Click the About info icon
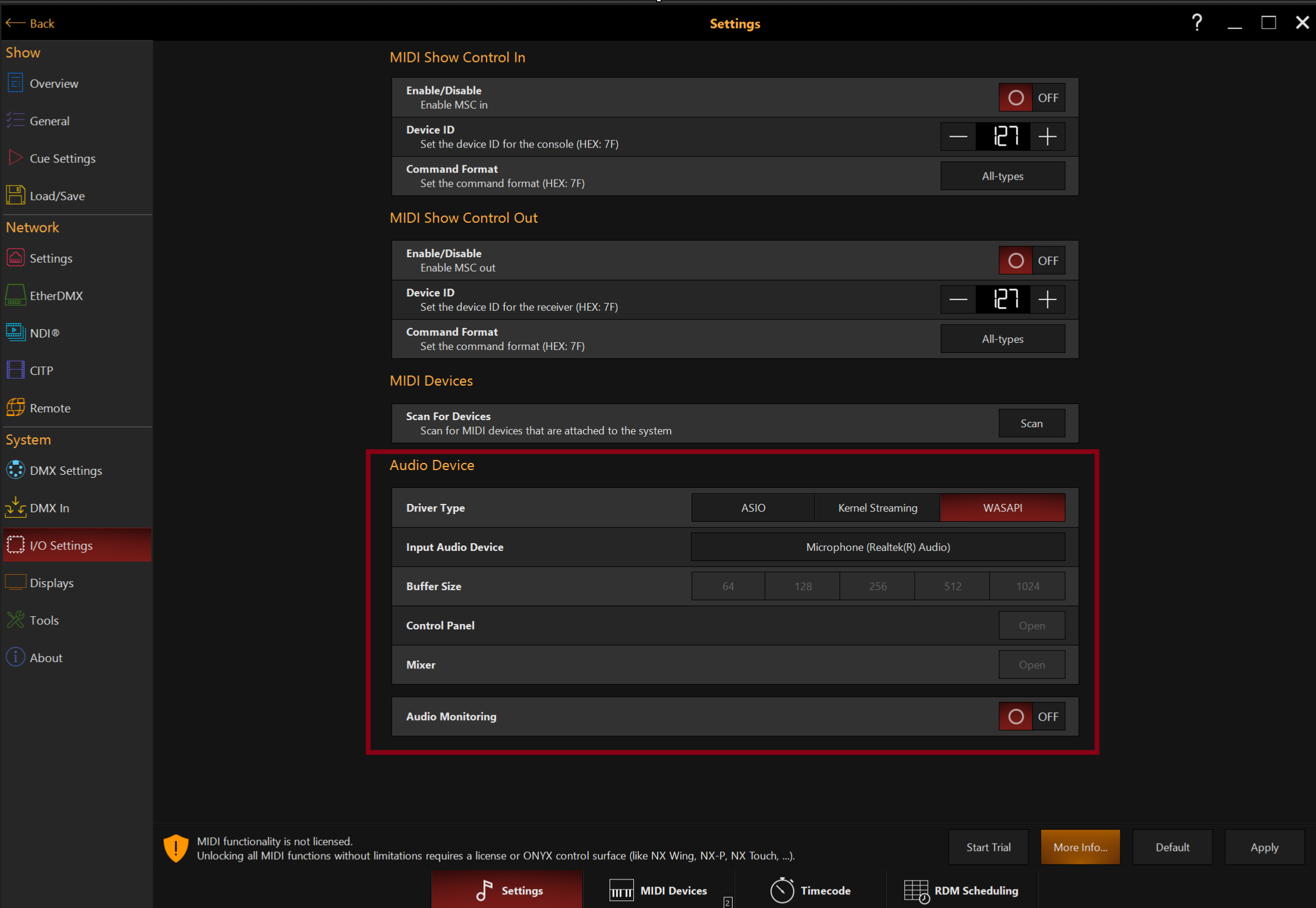Viewport: 1316px width, 908px height. (15, 657)
